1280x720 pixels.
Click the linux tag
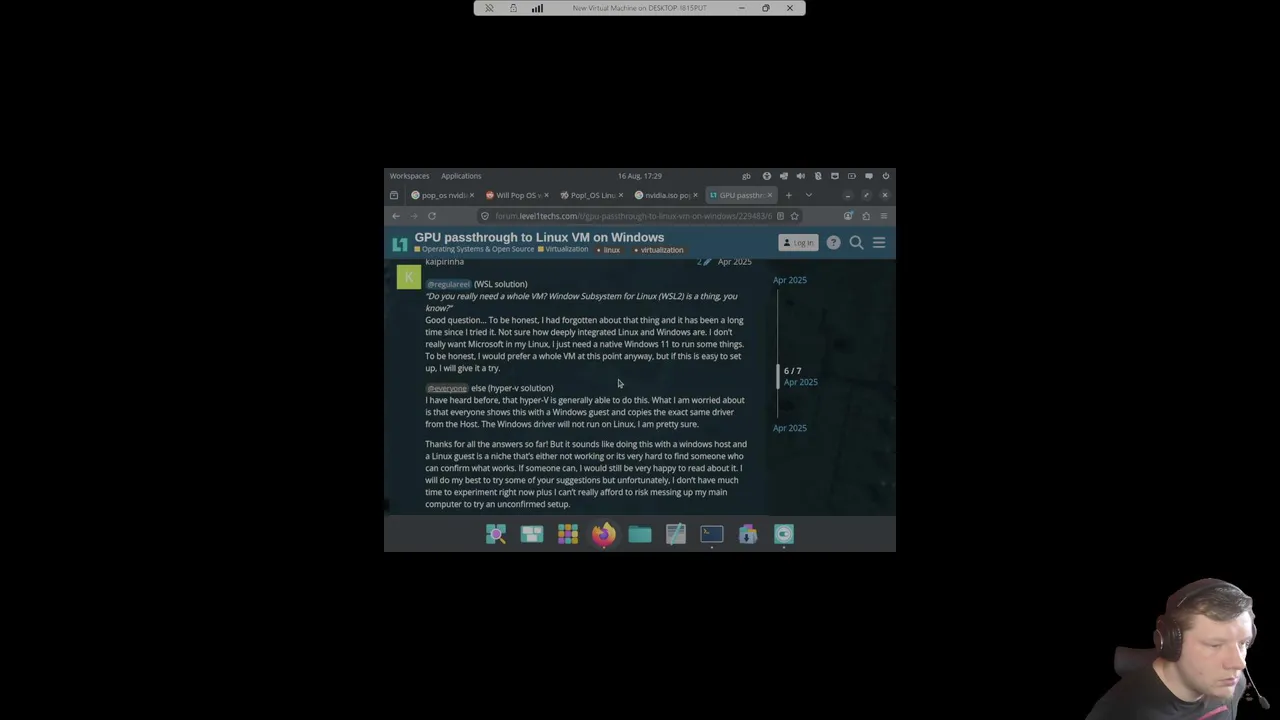tap(609, 250)
